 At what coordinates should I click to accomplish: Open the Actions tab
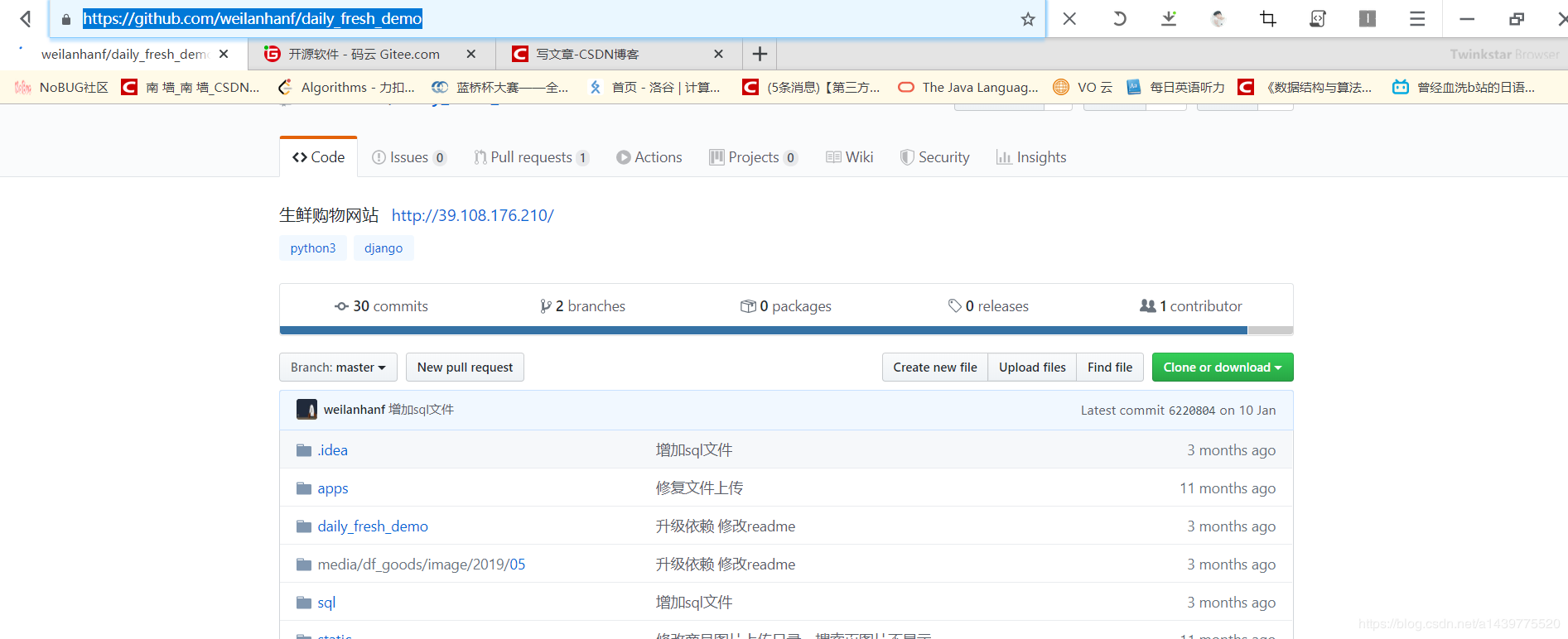point(649,157)
